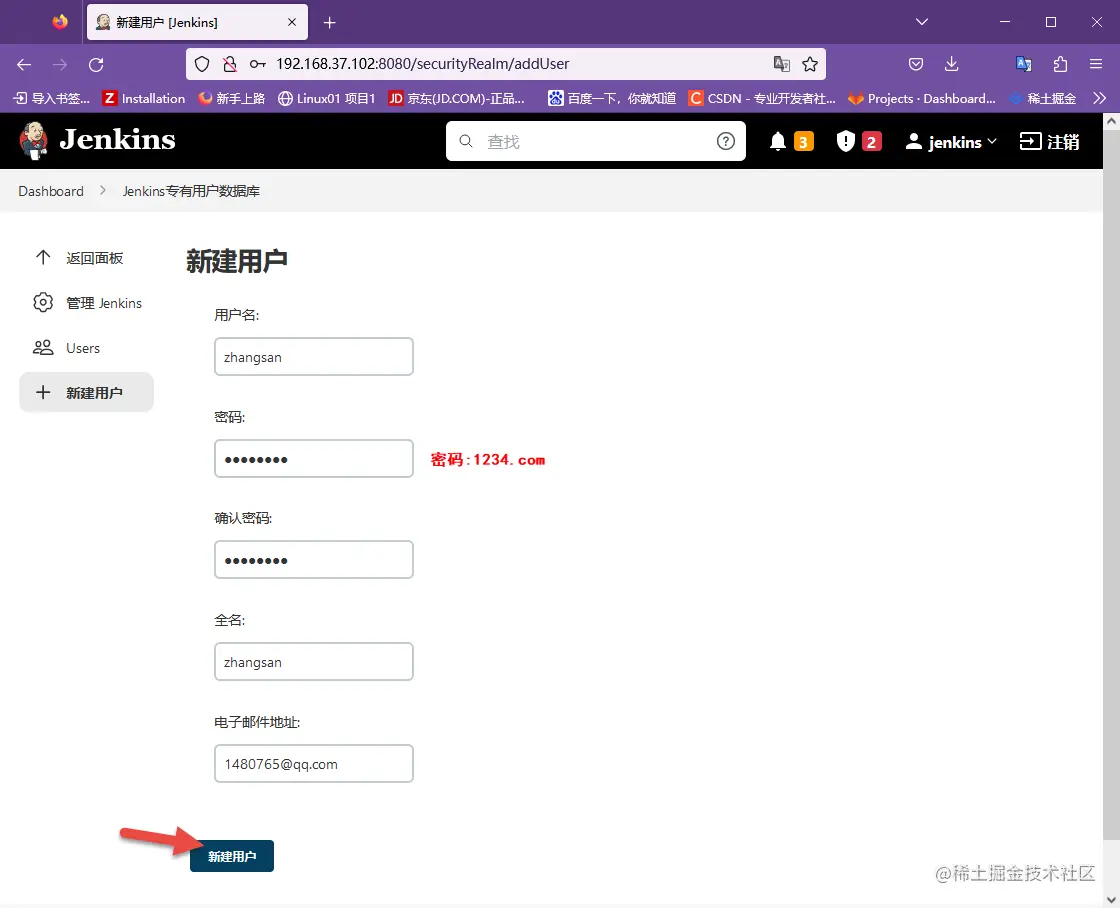Click Jenkins专有用户数据库 breadcrumb
This screenshot has height=908, width=1120.
(191, 191)
